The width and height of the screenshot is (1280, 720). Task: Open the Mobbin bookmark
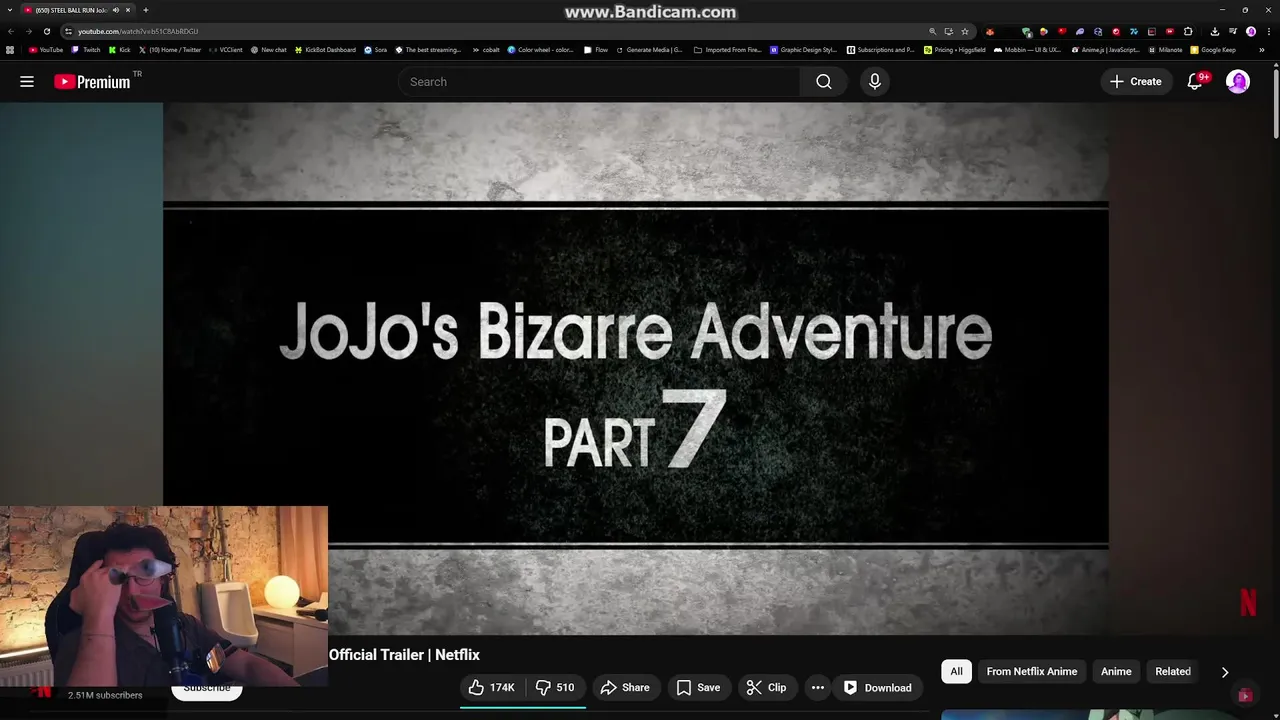point(1027,49)
